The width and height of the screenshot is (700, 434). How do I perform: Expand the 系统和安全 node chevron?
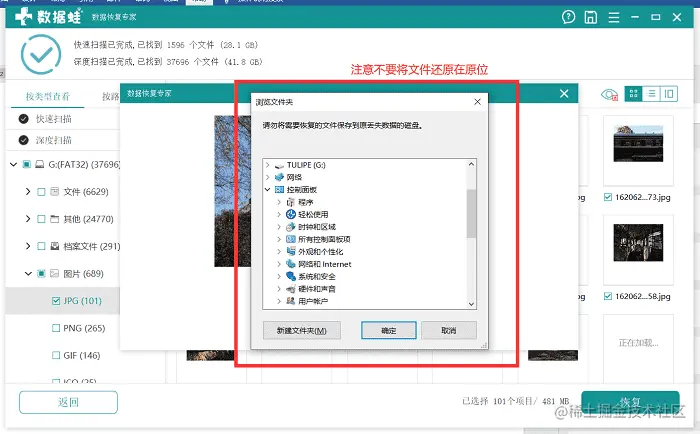(279, 277)
